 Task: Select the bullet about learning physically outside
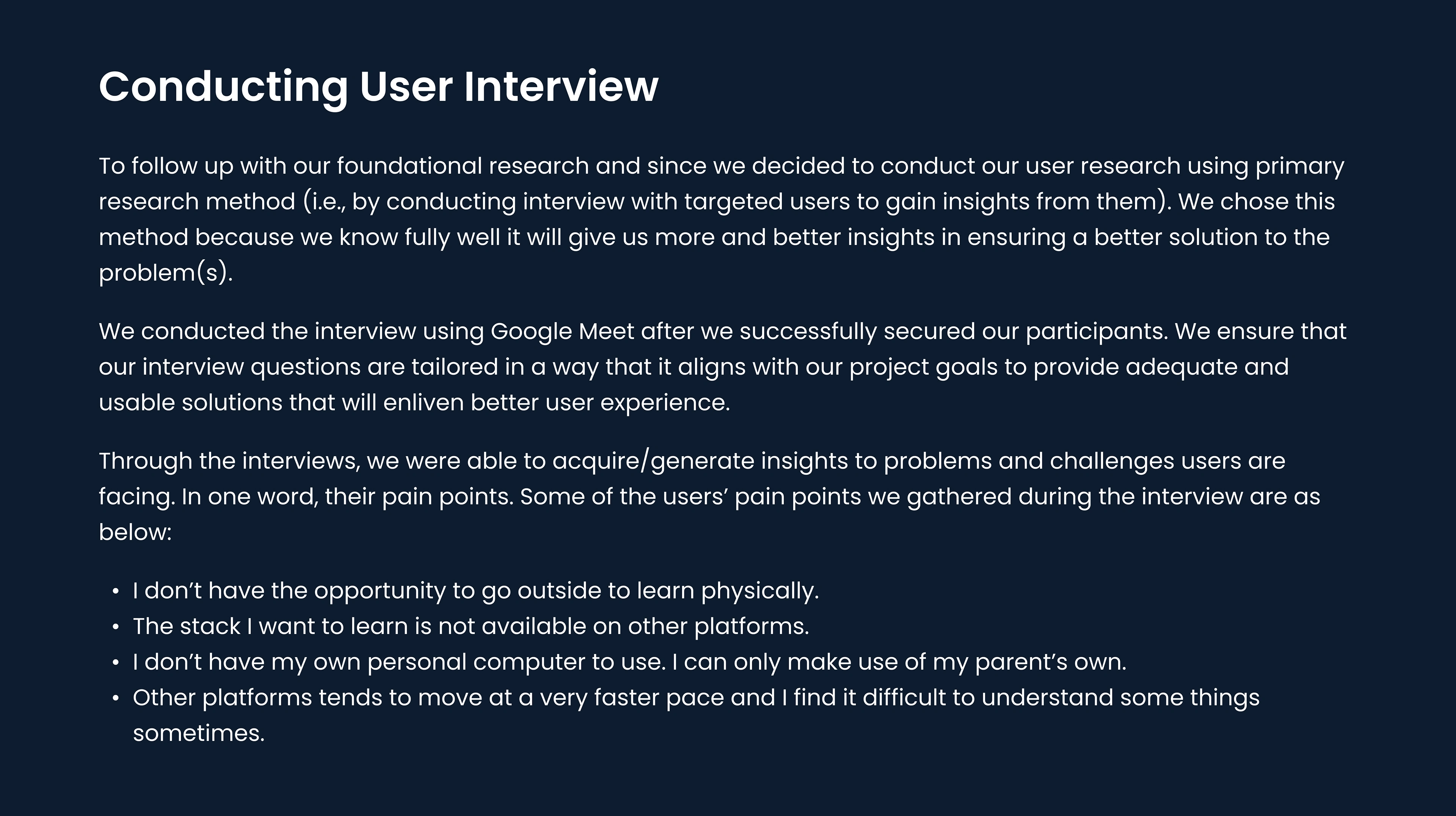pos(475,590)
